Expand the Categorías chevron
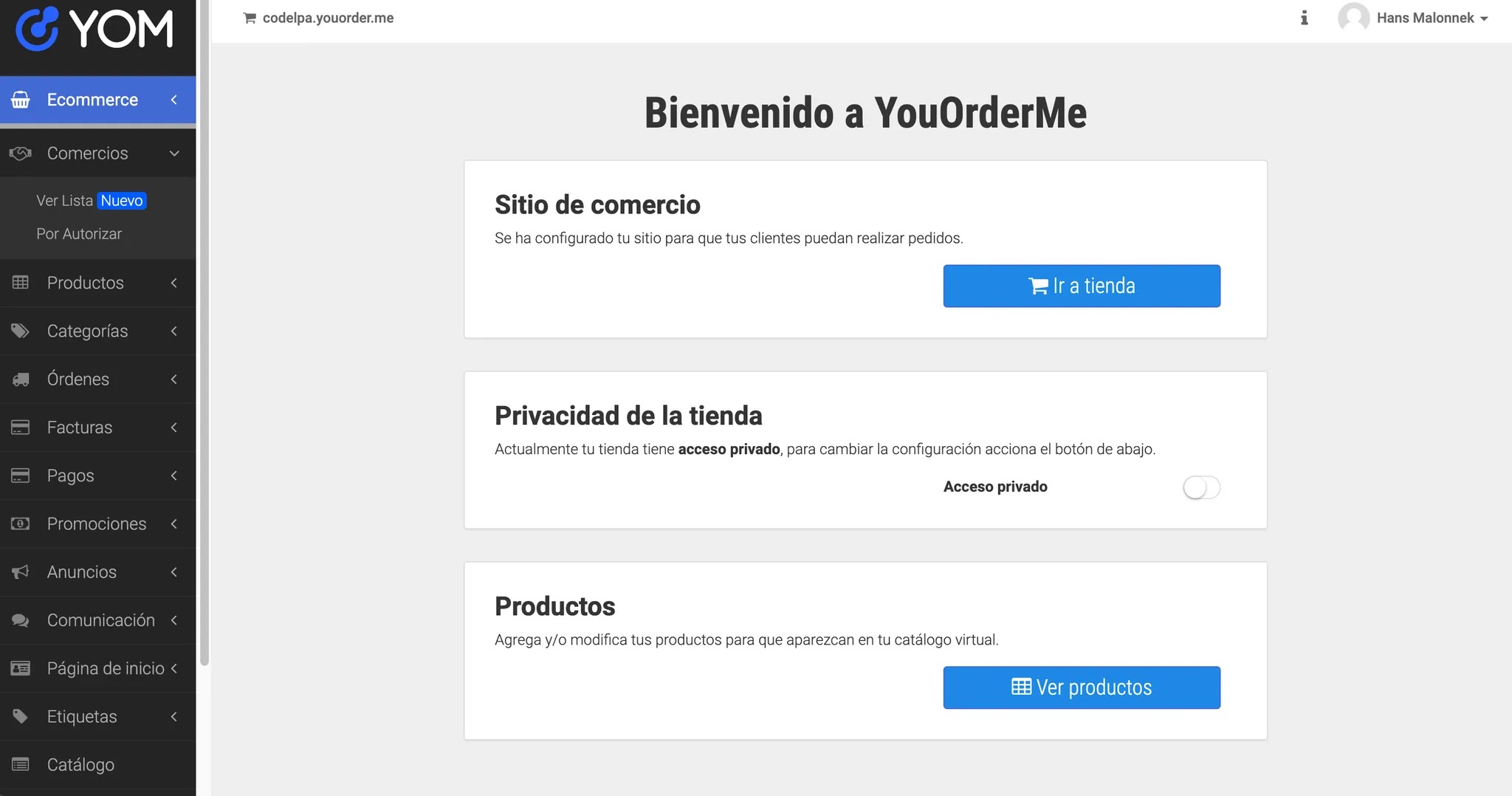Viewport: 1512px width, 796px height. click(174, 330)
